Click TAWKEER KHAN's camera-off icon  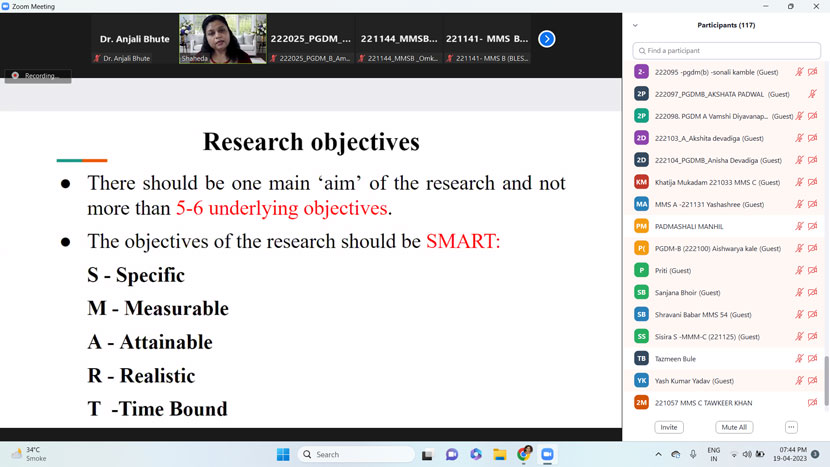coord(813,403)
